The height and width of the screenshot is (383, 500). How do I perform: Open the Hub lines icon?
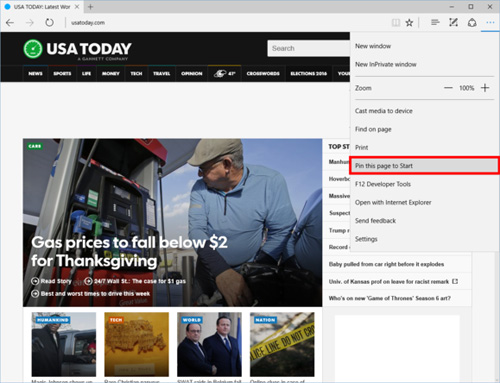tap(435, 22)
